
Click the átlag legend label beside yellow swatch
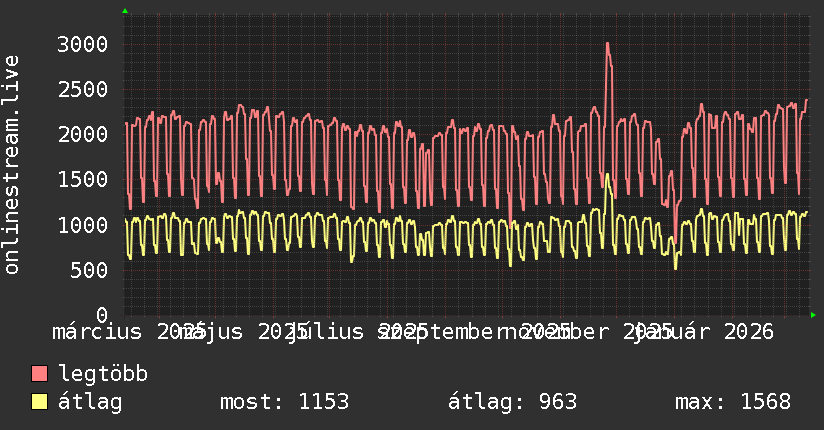click(90, 402)
